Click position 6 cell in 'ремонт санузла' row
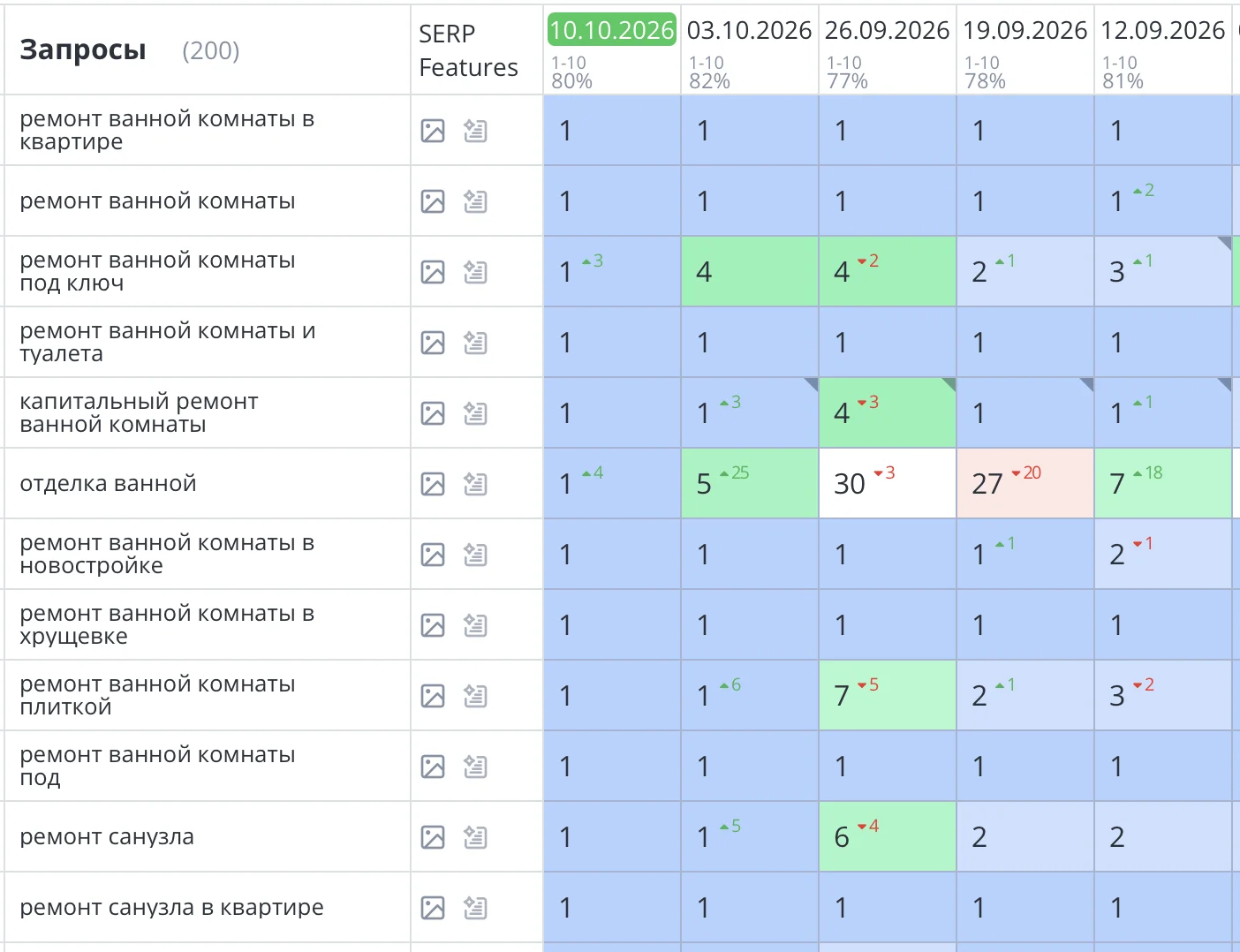The image size is (1240, 952). click(x=888, y=836)
